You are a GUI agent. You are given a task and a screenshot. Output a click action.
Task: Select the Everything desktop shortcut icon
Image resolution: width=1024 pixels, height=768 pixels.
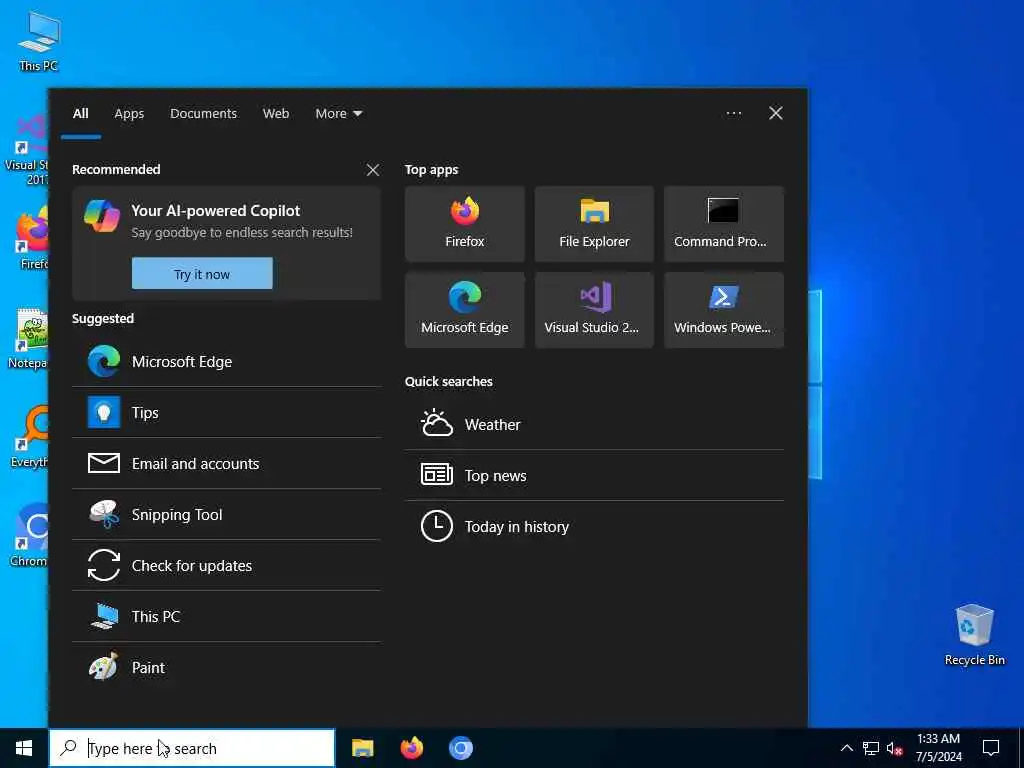[x=30, y=436]
